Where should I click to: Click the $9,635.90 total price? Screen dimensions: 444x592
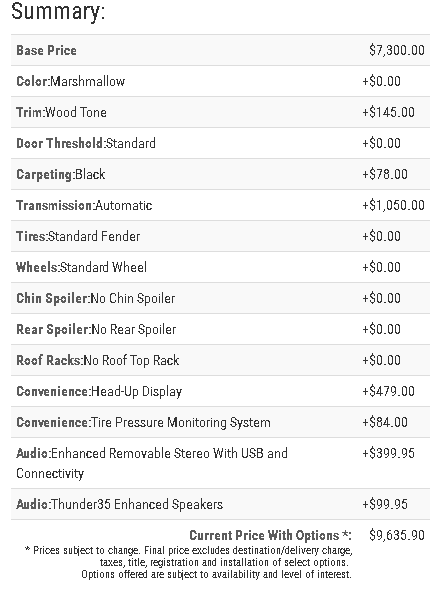[x=397, y=535]
